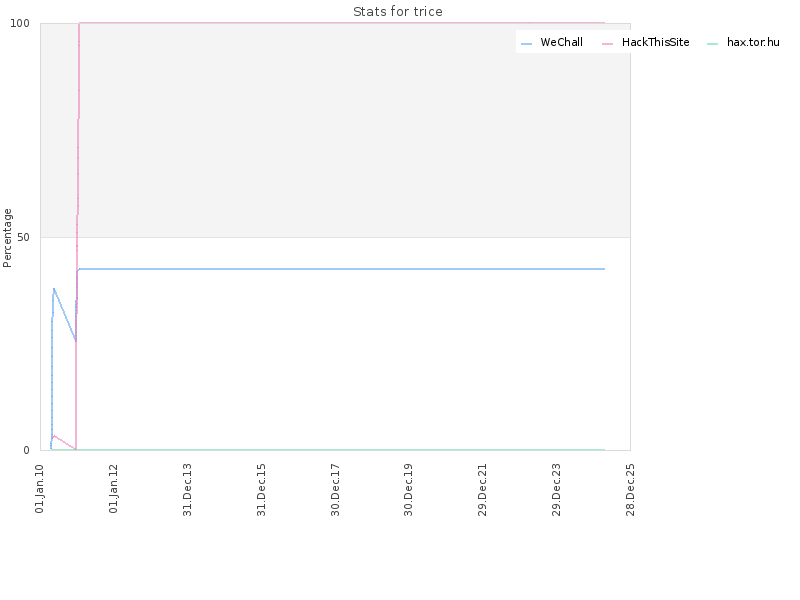
Task: Click the 'Stats for trice' chart title
Action: (397, 12)
